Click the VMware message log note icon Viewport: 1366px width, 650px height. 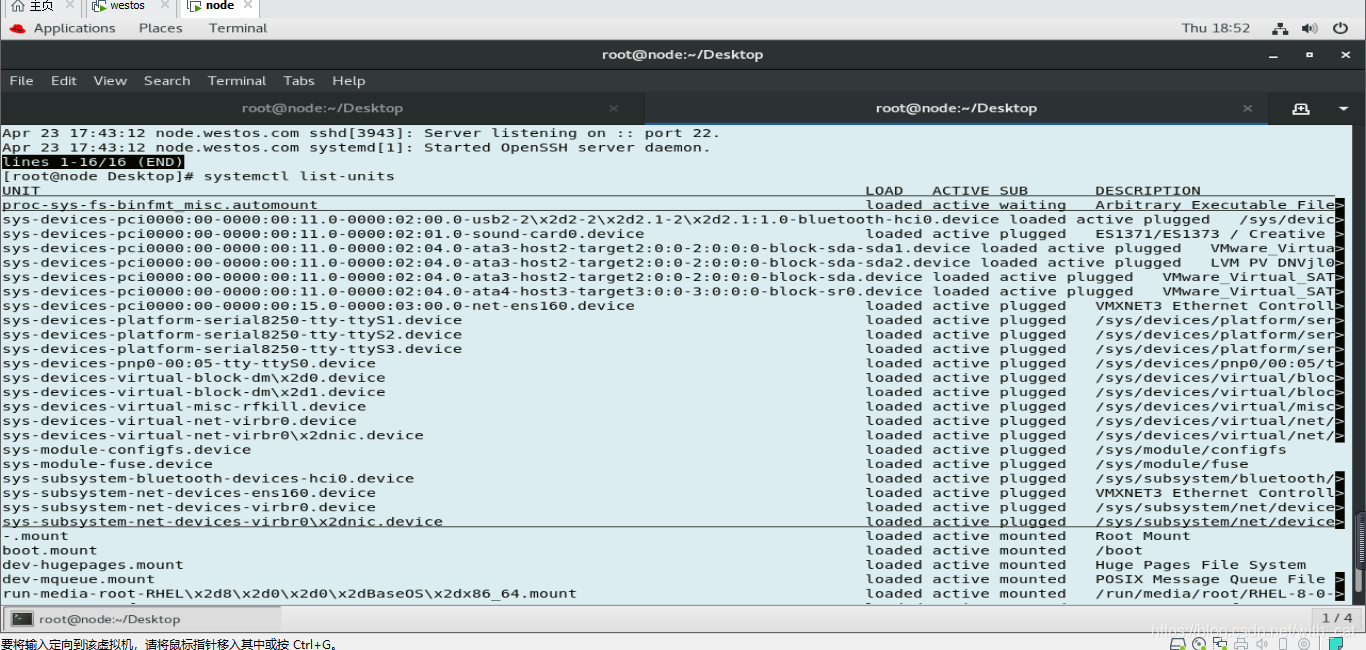[x=1335, y=643]
